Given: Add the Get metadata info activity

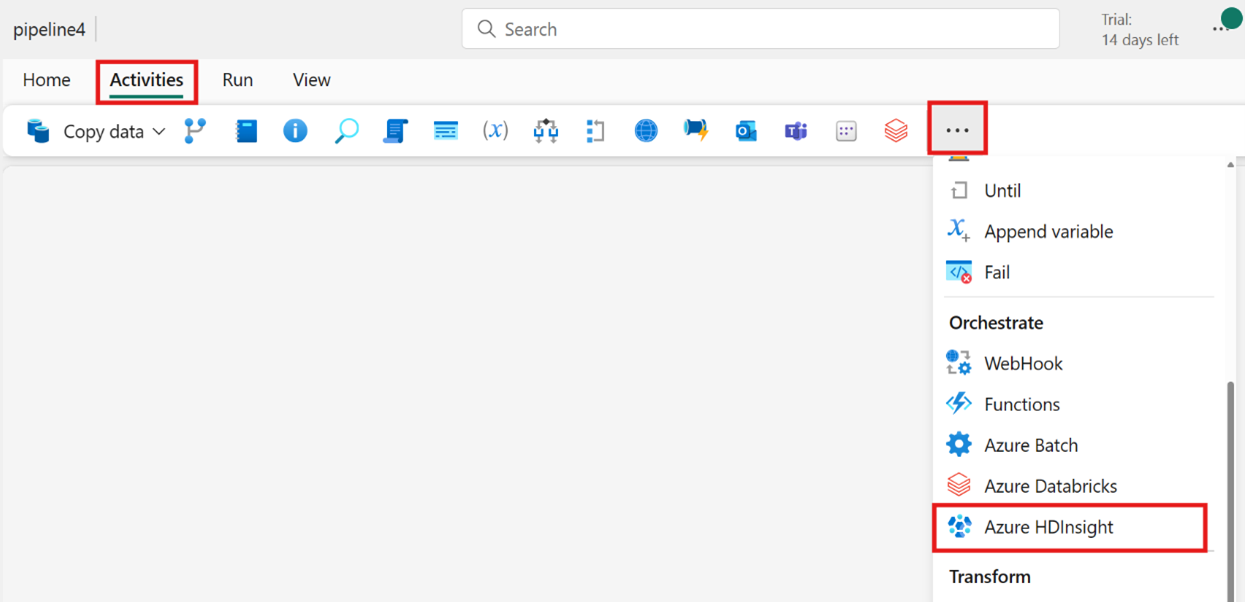Looking at the screenshot, I should coord(295,131).
